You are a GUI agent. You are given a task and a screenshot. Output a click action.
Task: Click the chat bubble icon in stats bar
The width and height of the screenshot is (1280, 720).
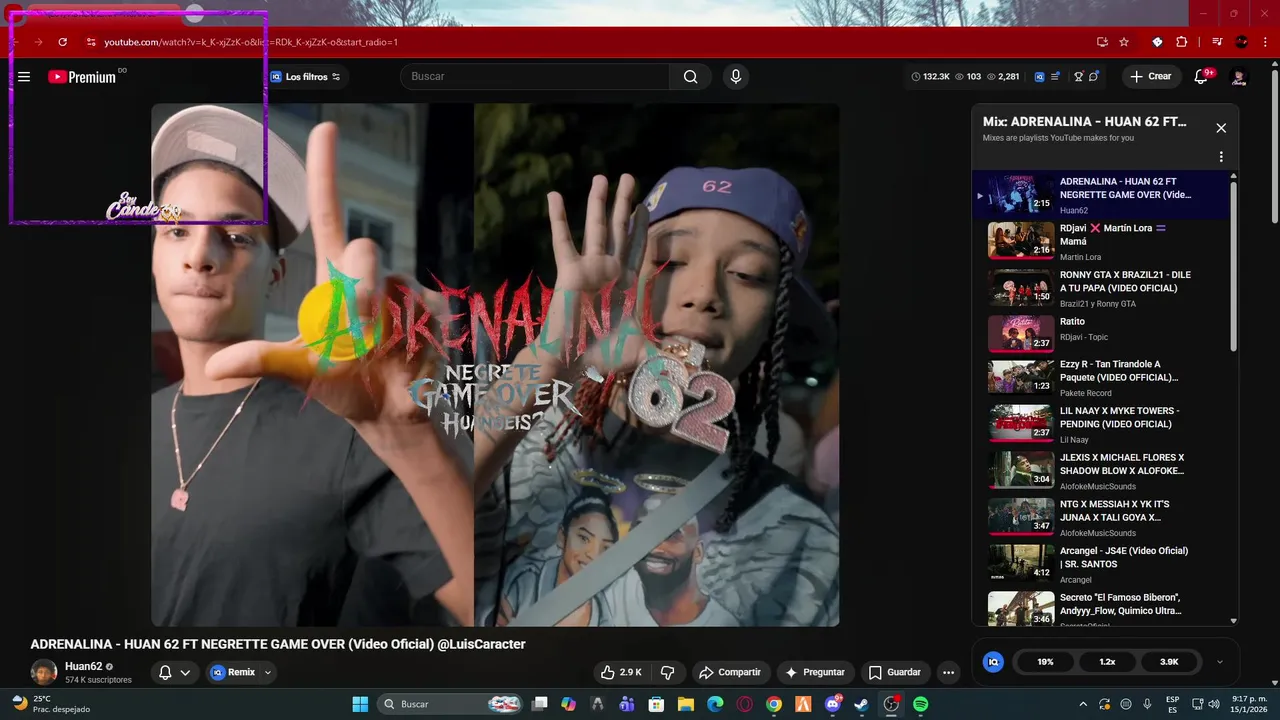click(1094, 77)
